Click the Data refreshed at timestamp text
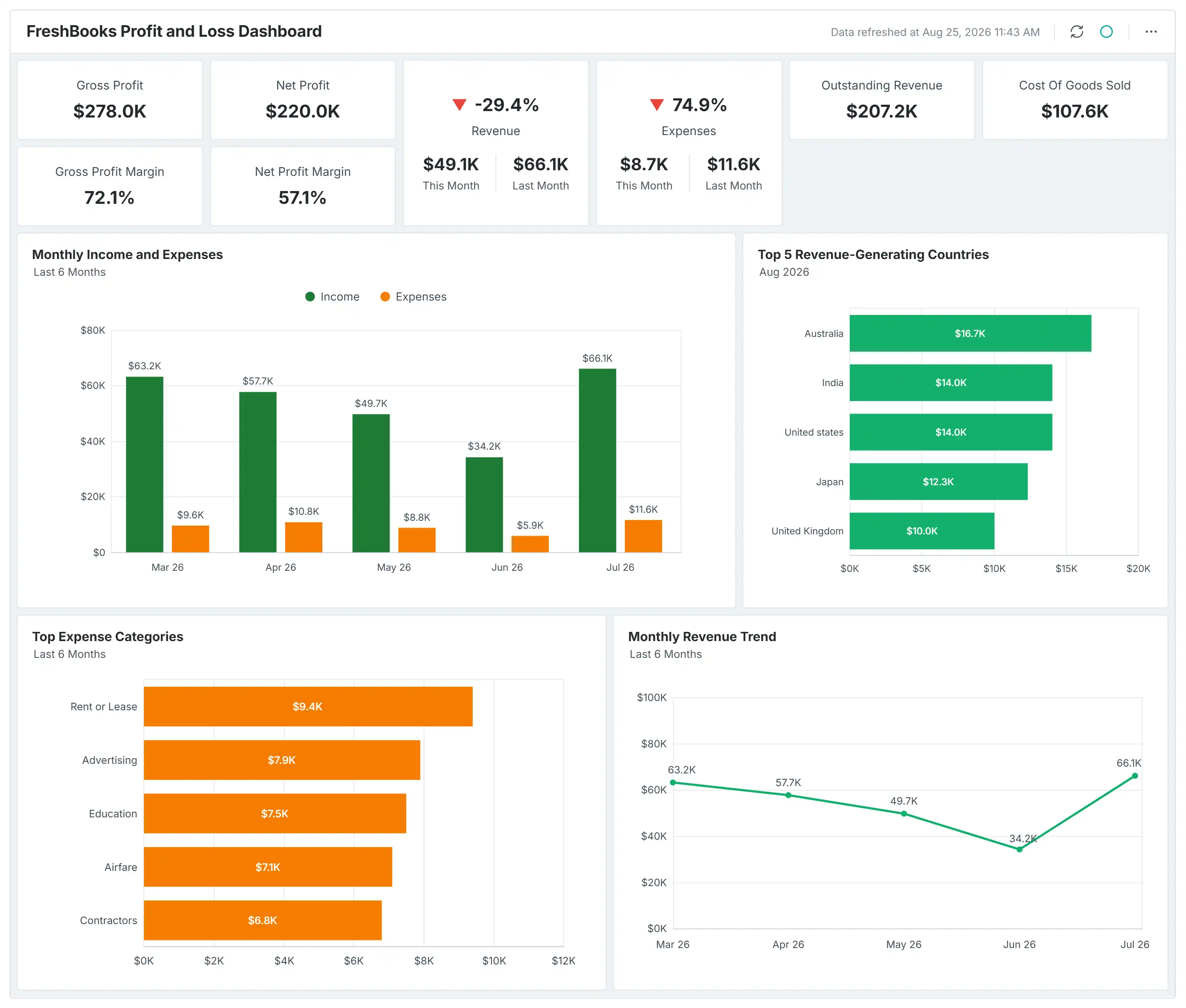Screen dimensions: 1186x1008 (935, 32)
